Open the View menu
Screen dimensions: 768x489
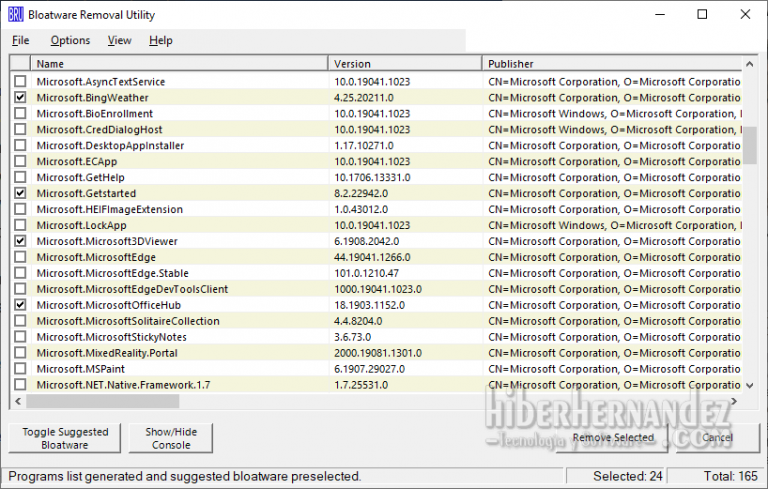click(119, 41)
